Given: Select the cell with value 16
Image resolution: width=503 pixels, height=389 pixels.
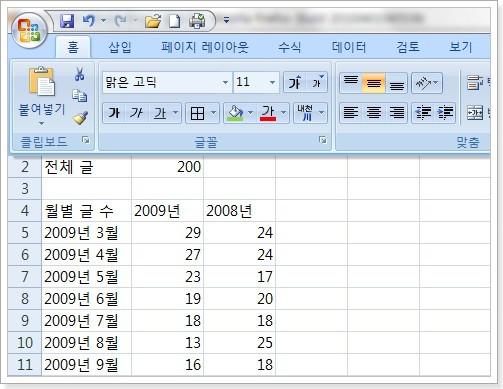Looking at the screenshot, I should coord(167,365).
